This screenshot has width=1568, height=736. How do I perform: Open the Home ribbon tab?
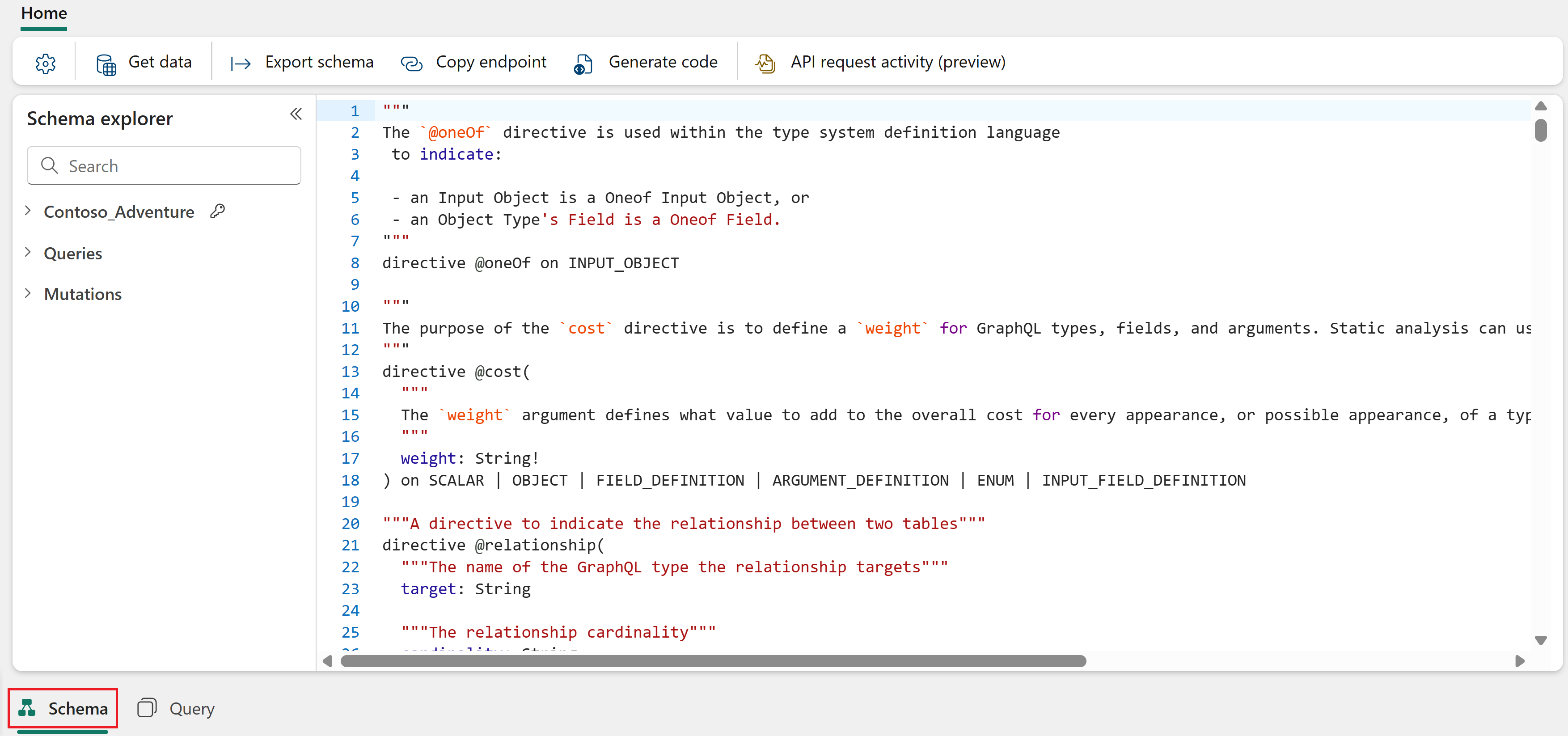pyautogui.click(x=44, y=13)
